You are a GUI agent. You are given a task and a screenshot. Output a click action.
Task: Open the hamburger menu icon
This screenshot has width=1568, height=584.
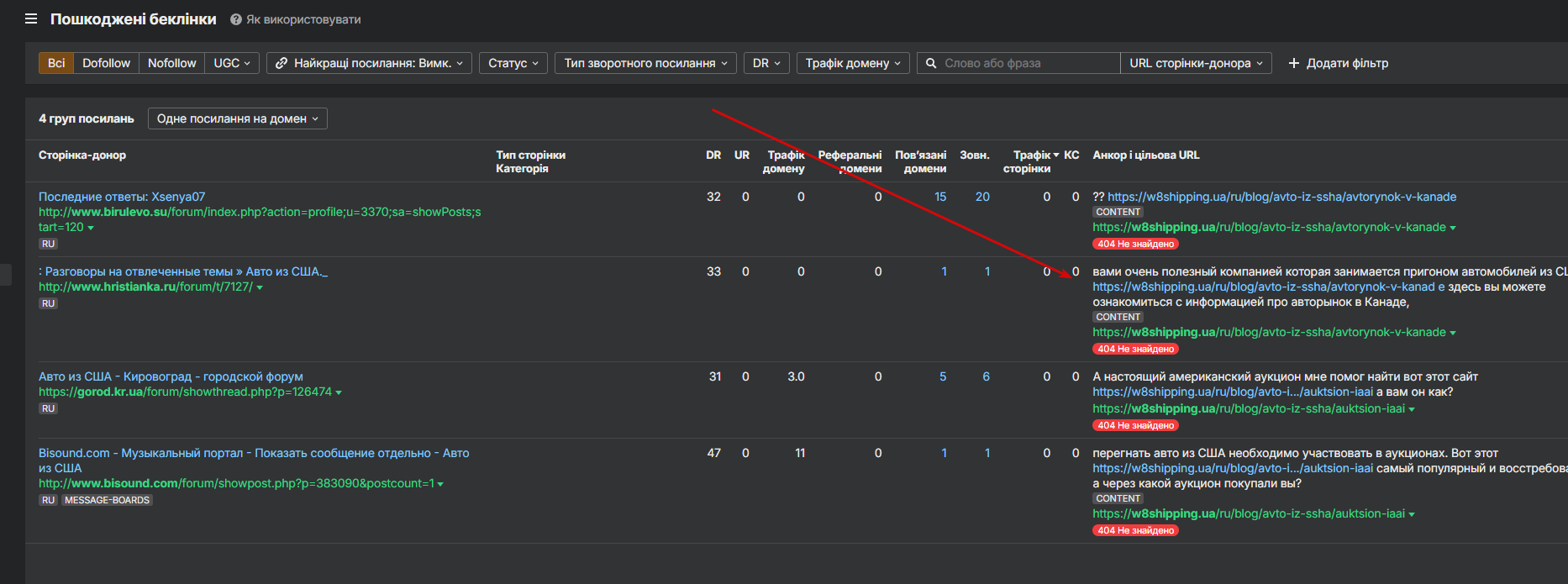pyautogui.click(x=31, y=18)
